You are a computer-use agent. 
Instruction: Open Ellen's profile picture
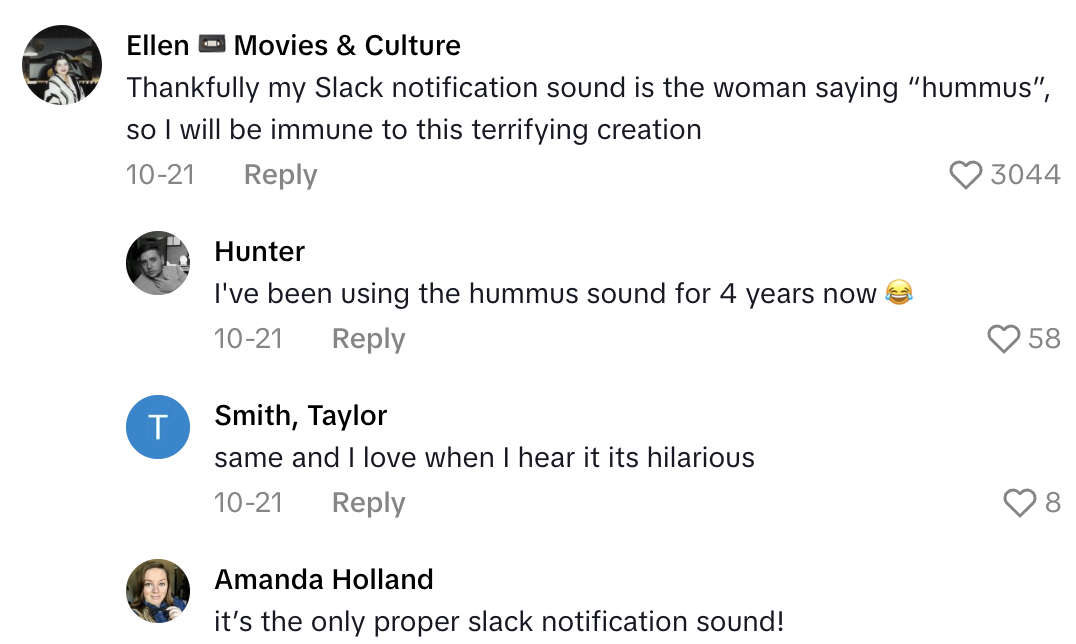(x=62, y=65)
